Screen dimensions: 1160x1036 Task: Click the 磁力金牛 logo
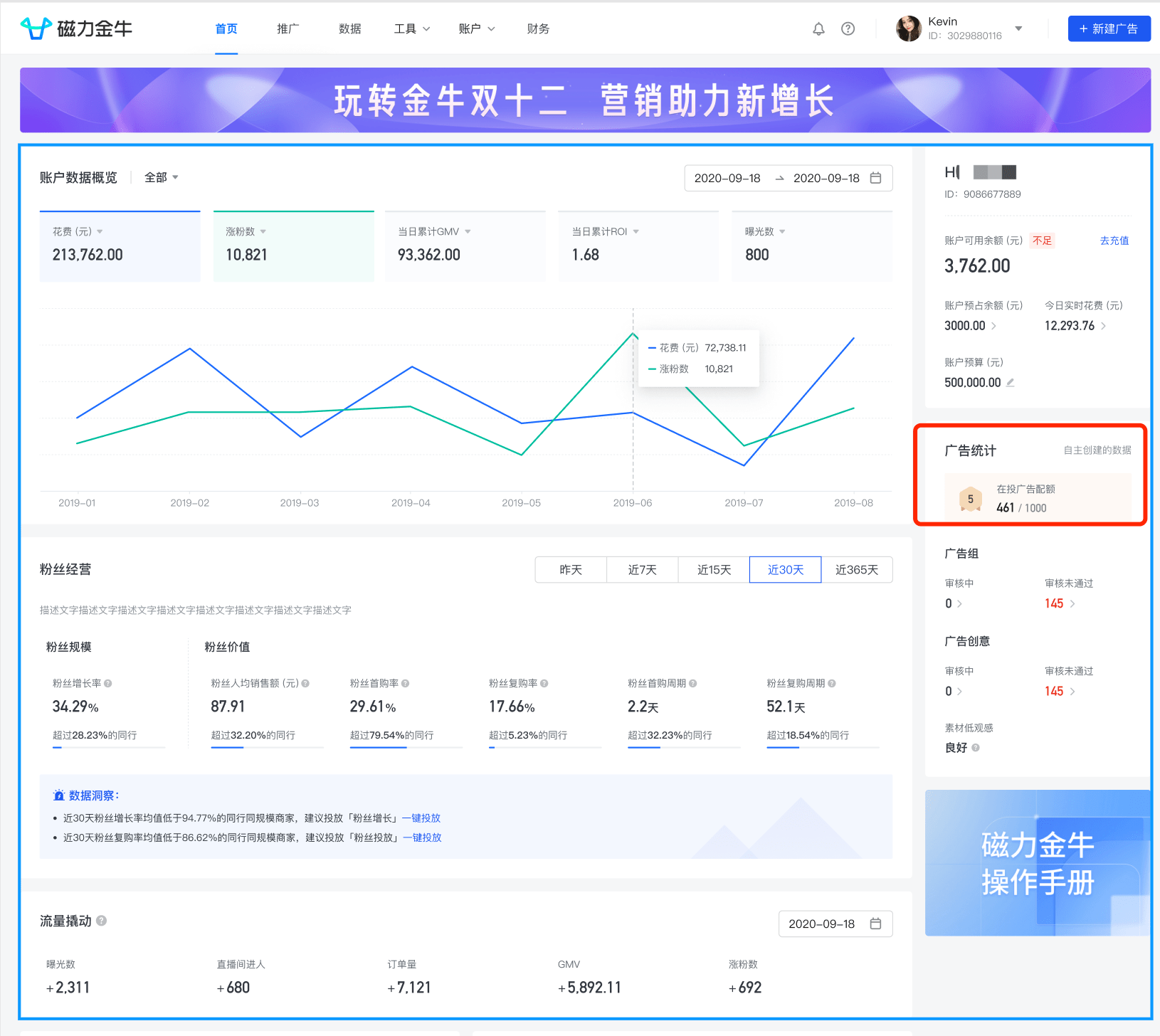76,28
